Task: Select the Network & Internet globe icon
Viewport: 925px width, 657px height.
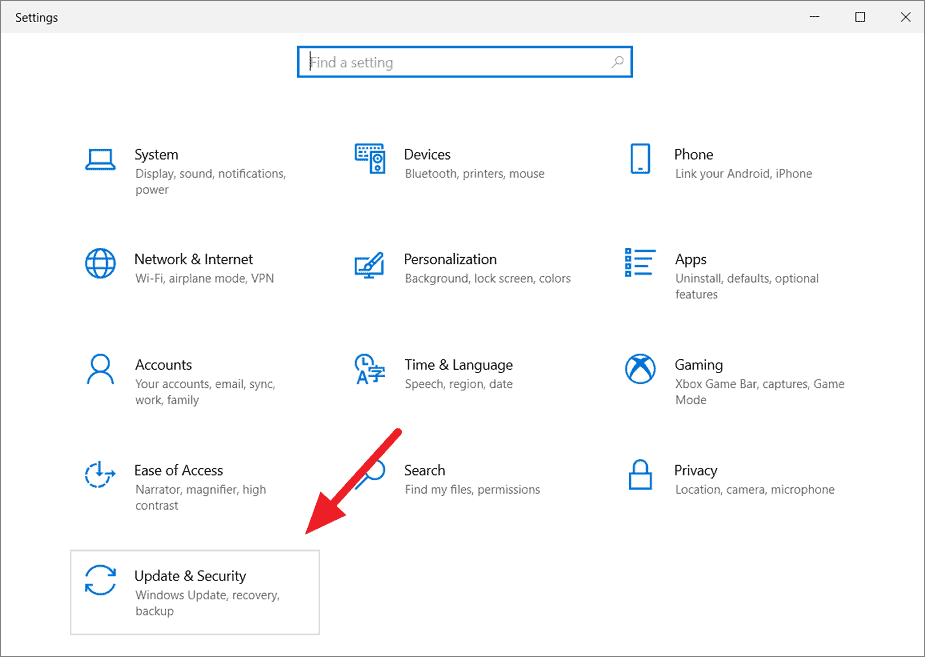Action: click(100, 263)
